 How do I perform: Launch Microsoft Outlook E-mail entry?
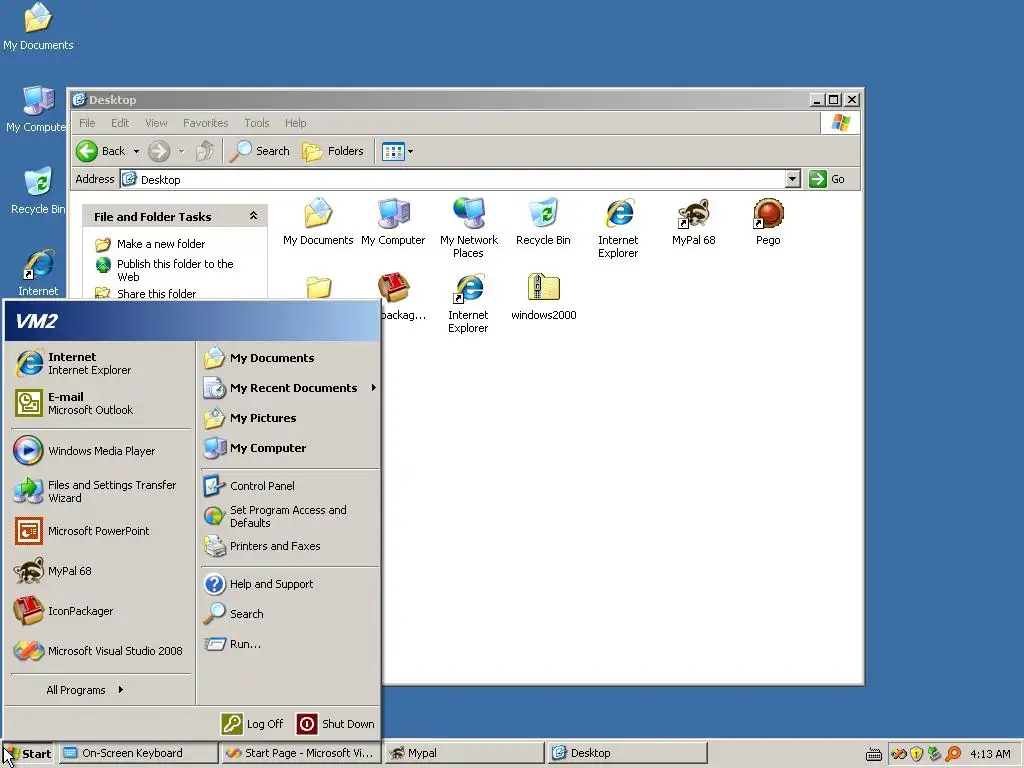point(101,403)
